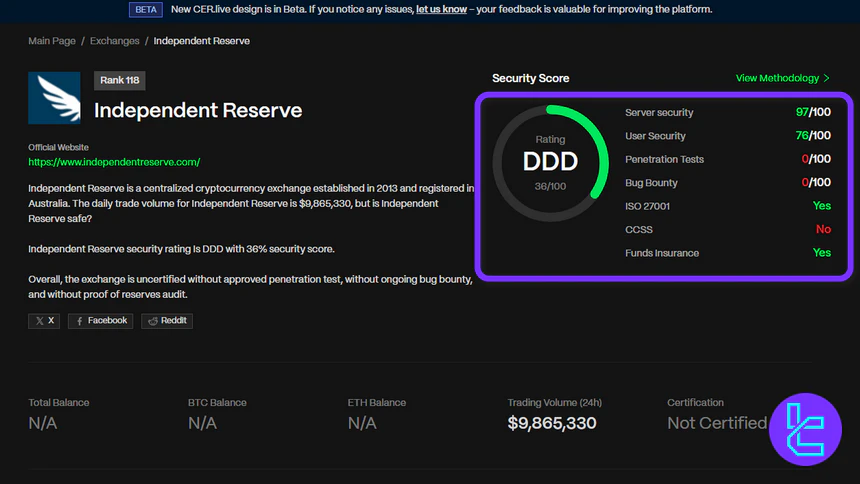Go to Main Page breadcrumb

(x=52, y=41)
